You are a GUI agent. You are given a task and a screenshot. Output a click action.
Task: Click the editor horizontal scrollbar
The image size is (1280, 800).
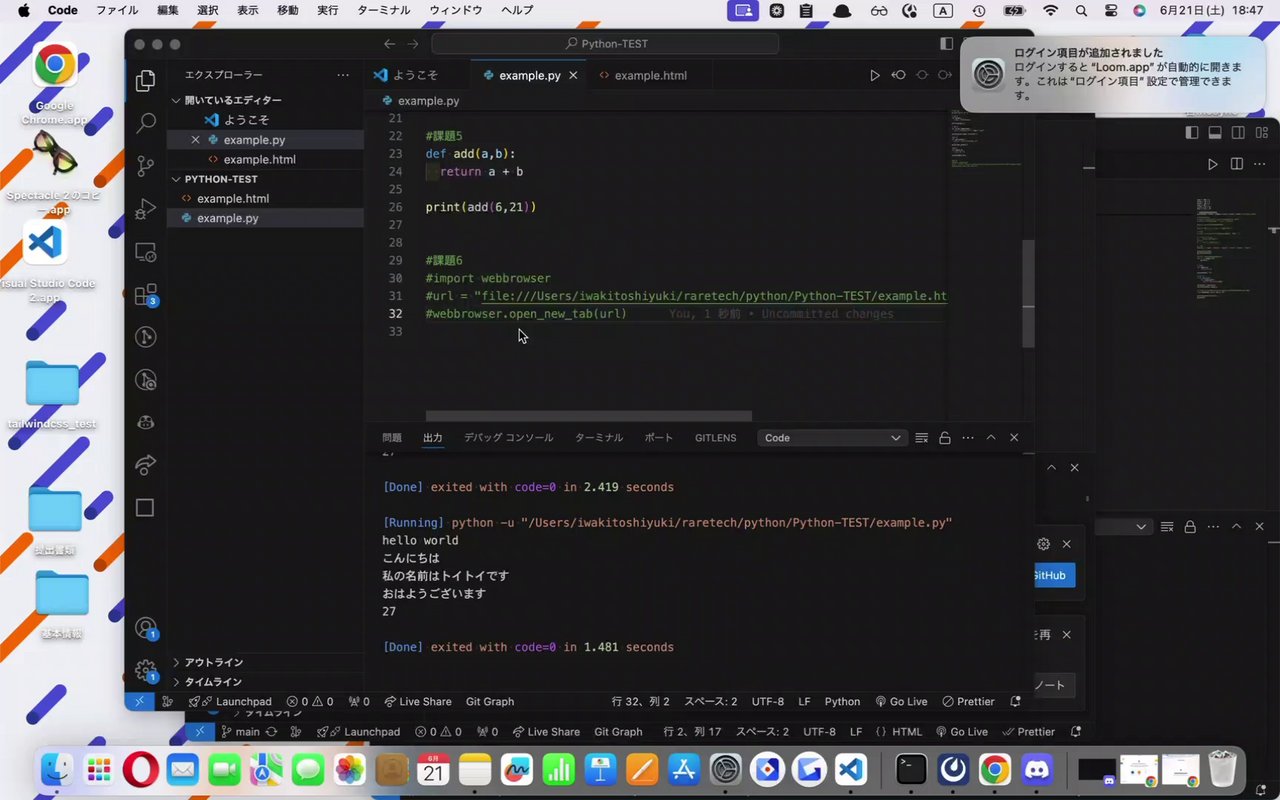point(589,416)
